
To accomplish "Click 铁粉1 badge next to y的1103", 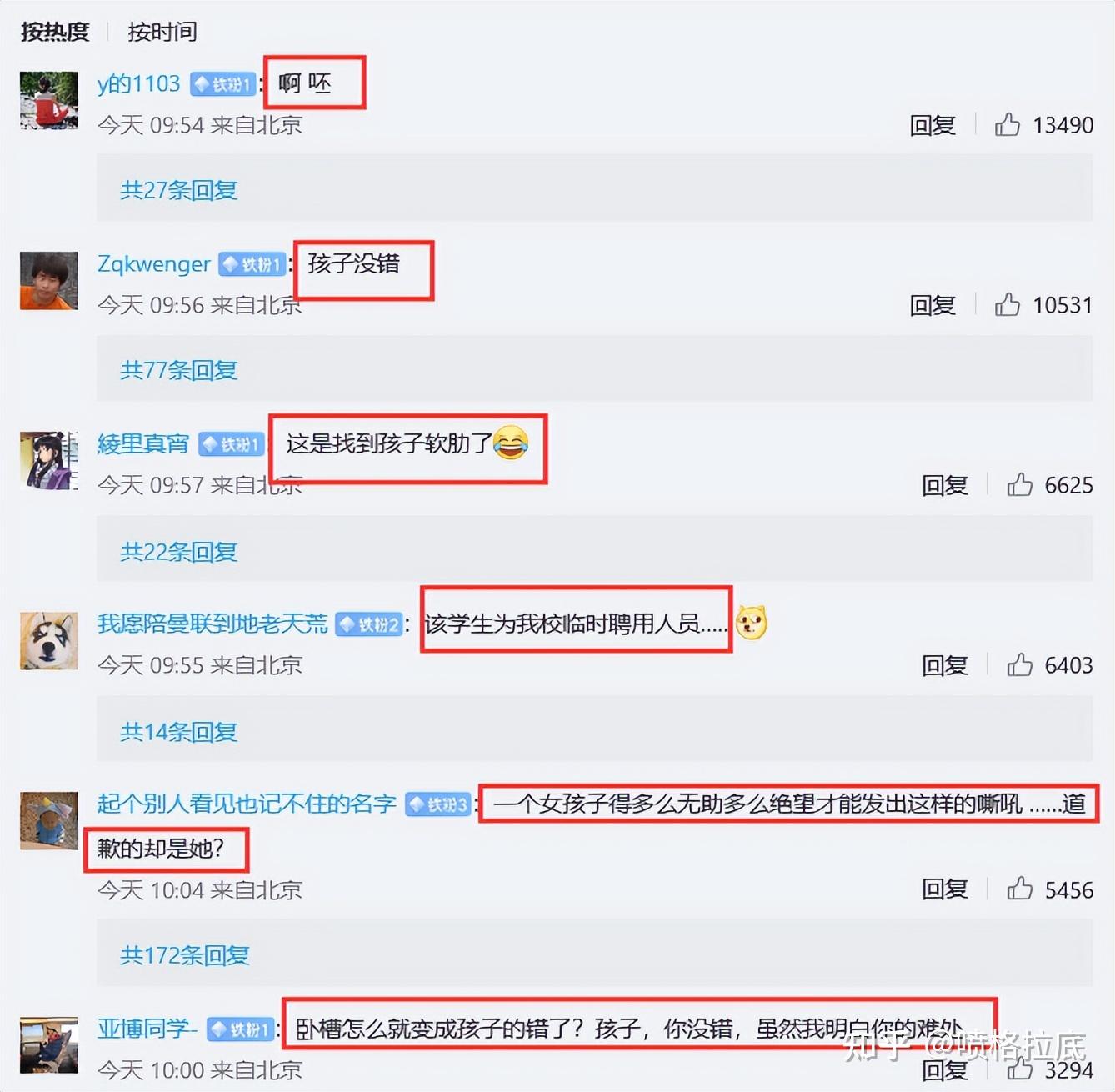I will 223,84.
